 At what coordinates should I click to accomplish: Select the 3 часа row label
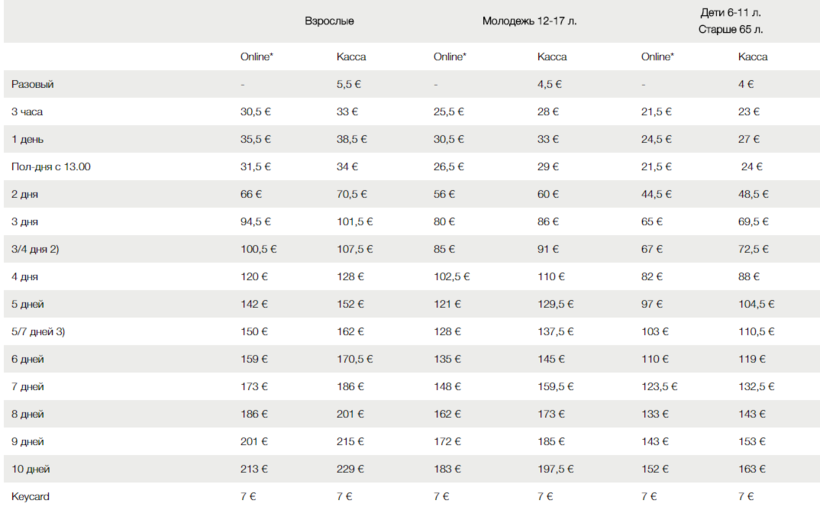pos(27,112)
